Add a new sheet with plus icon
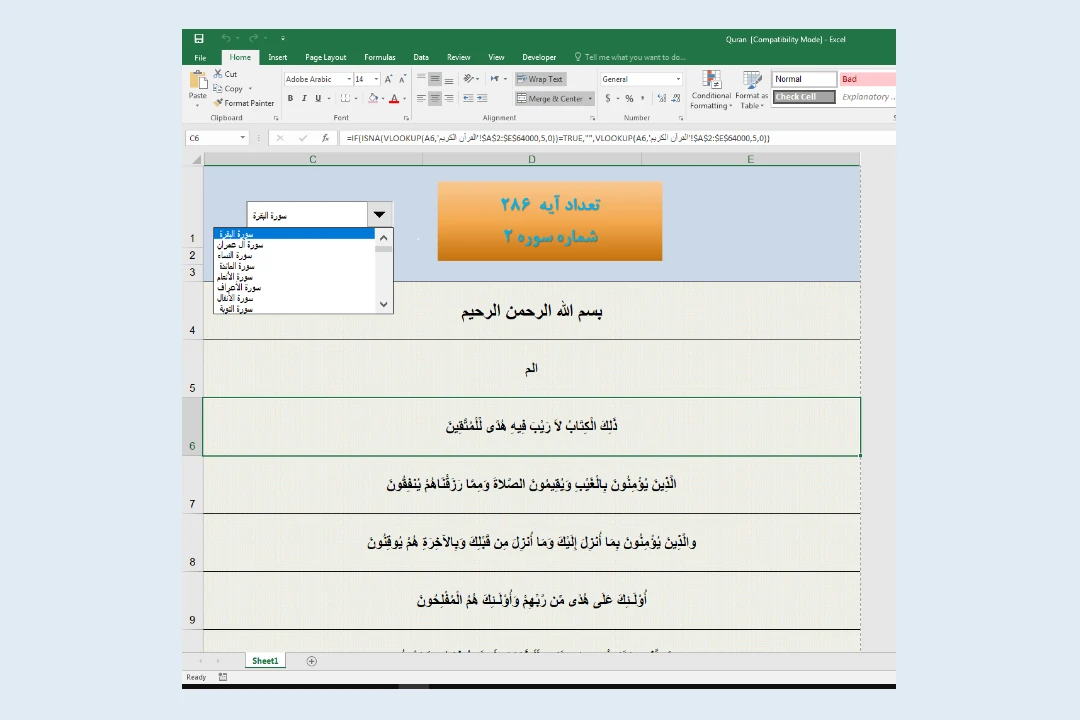 tap(311, 661)
